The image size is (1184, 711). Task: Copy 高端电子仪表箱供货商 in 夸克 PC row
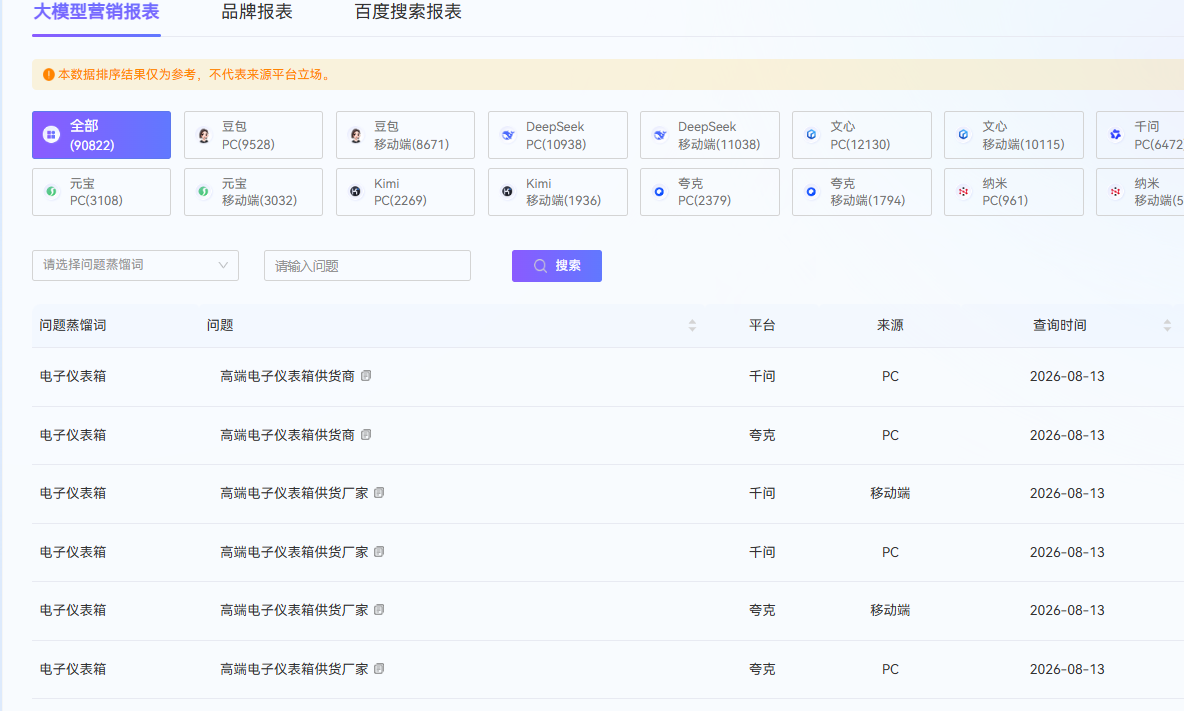pos(366,434)
